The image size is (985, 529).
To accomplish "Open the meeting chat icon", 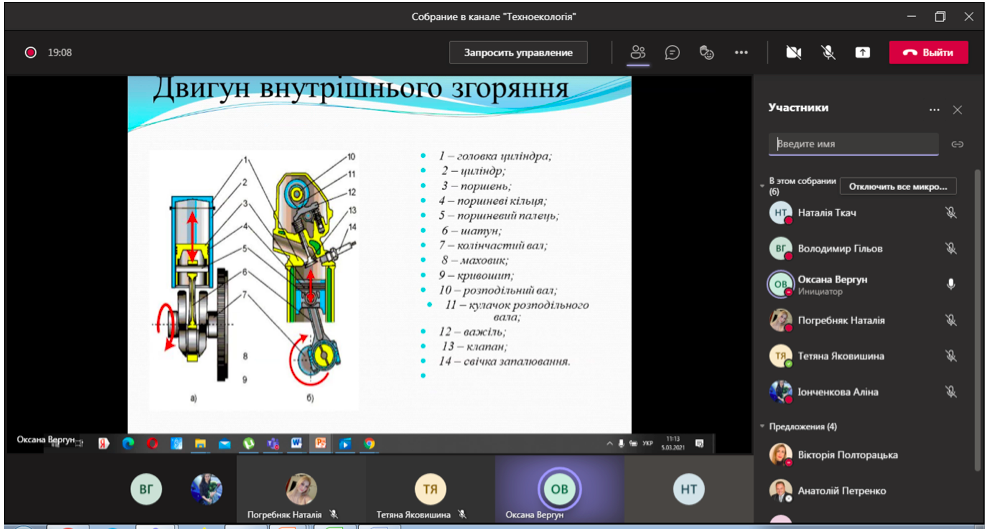I will 672,53.
